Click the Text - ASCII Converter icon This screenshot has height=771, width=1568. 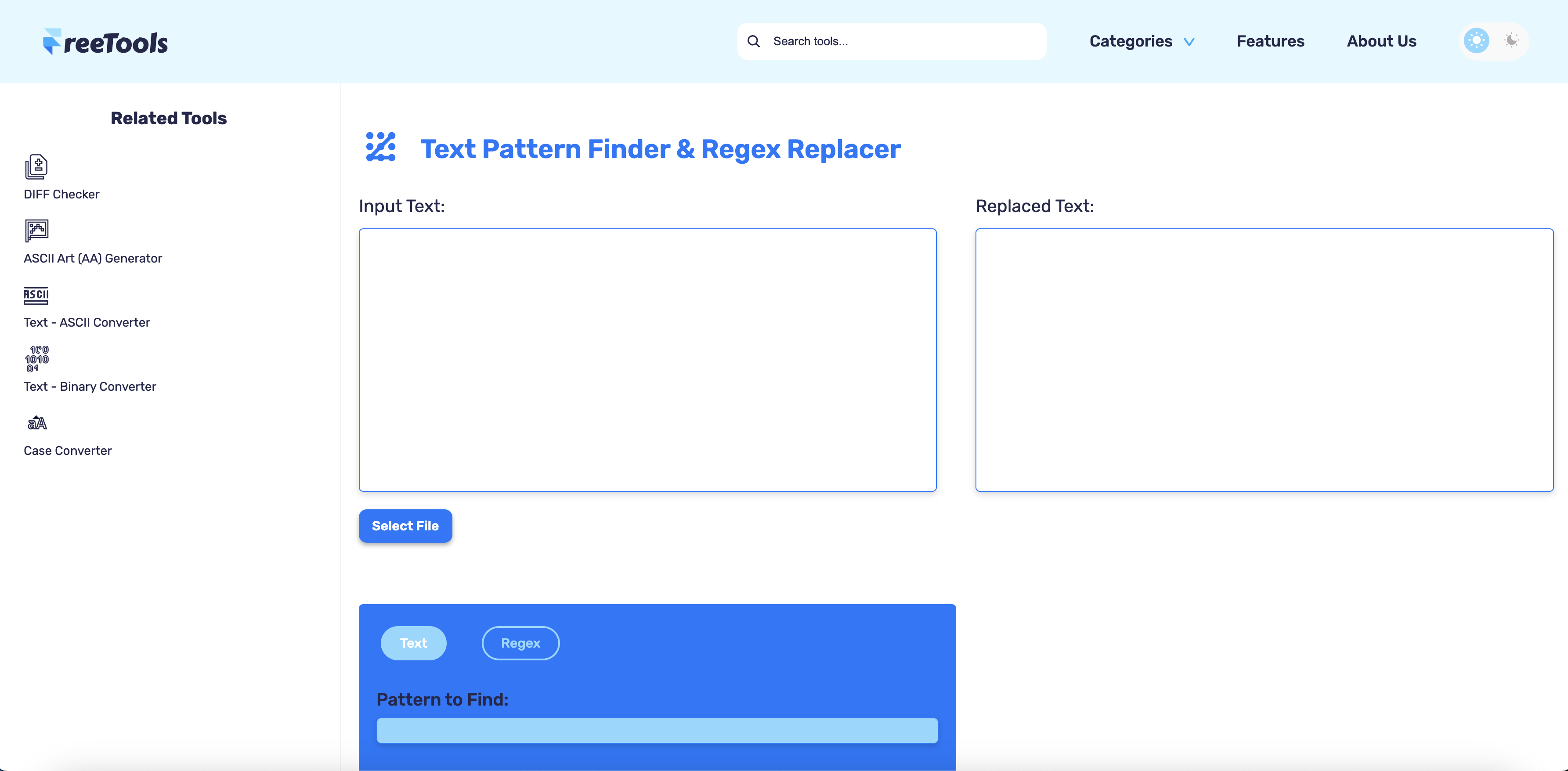pyautogui.click(x=36, y=296)
